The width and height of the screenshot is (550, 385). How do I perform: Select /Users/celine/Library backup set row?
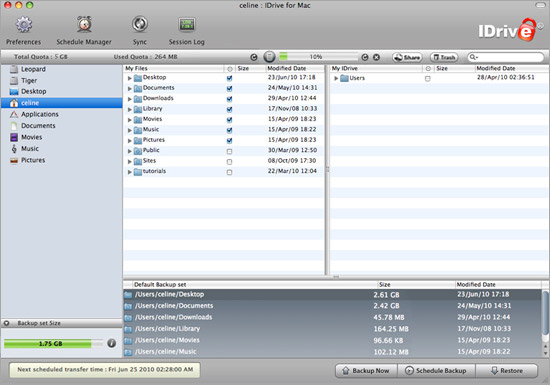click(333, 329)
